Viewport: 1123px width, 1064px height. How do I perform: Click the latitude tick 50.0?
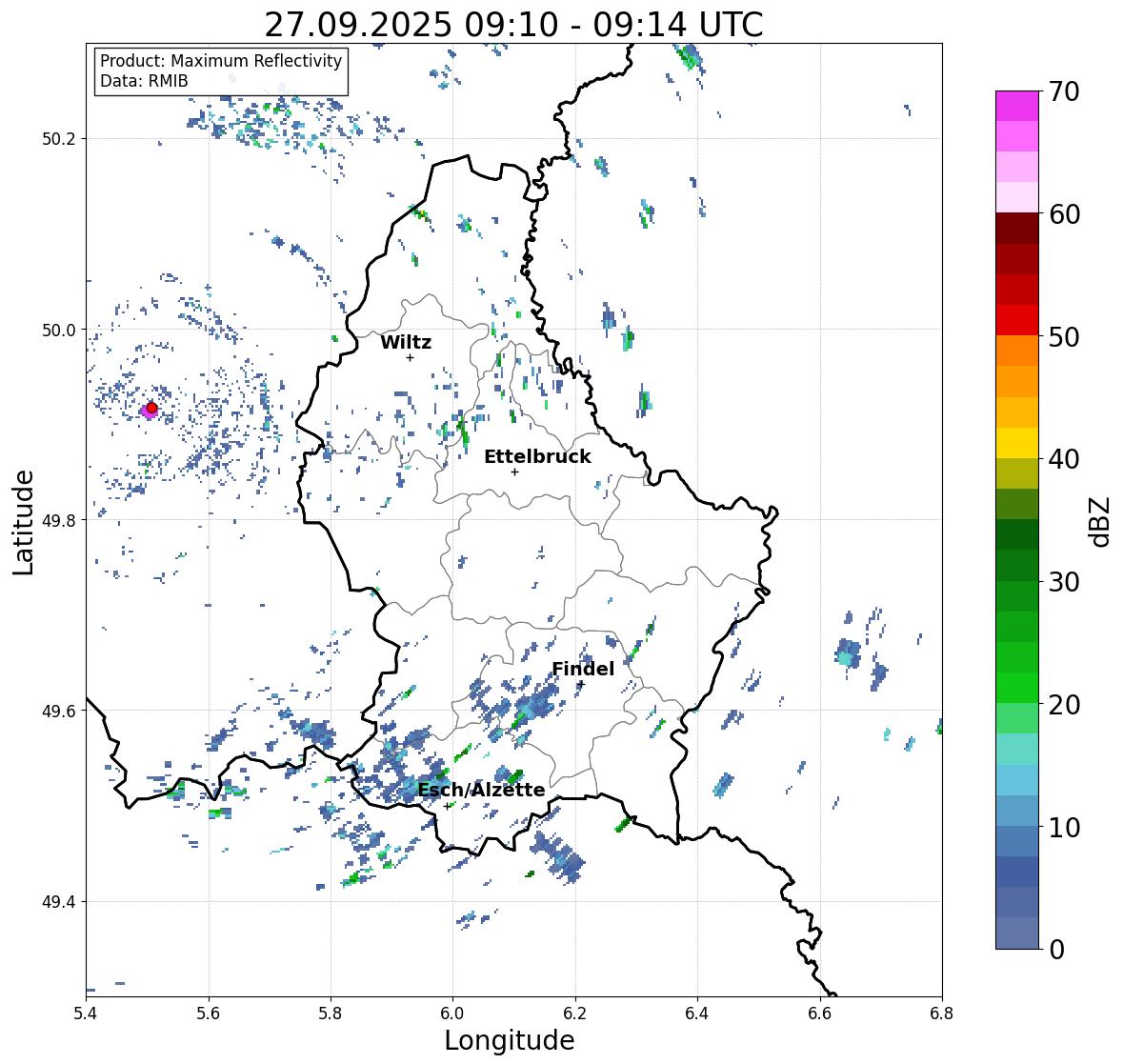tap(59, 331)
